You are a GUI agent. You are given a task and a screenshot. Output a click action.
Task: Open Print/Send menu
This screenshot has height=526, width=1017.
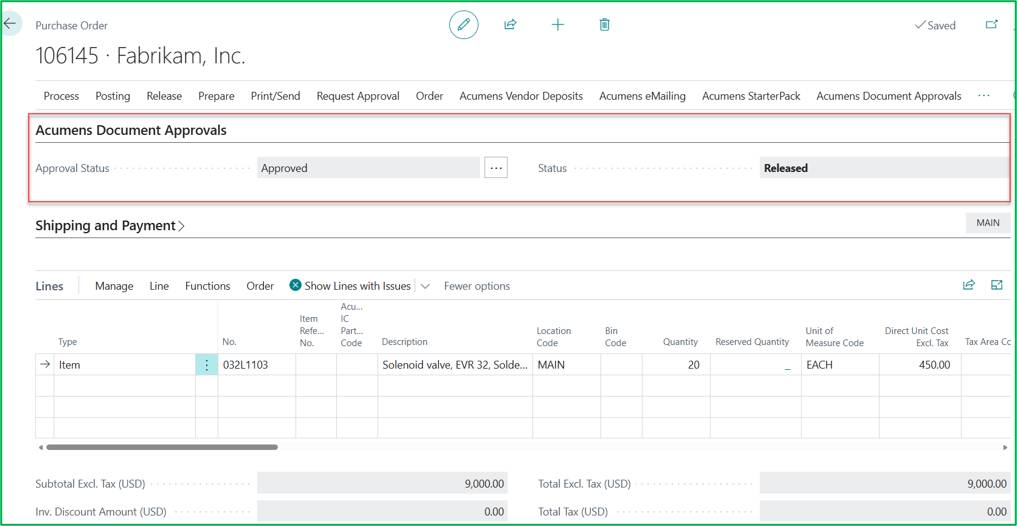click(276, 96)
